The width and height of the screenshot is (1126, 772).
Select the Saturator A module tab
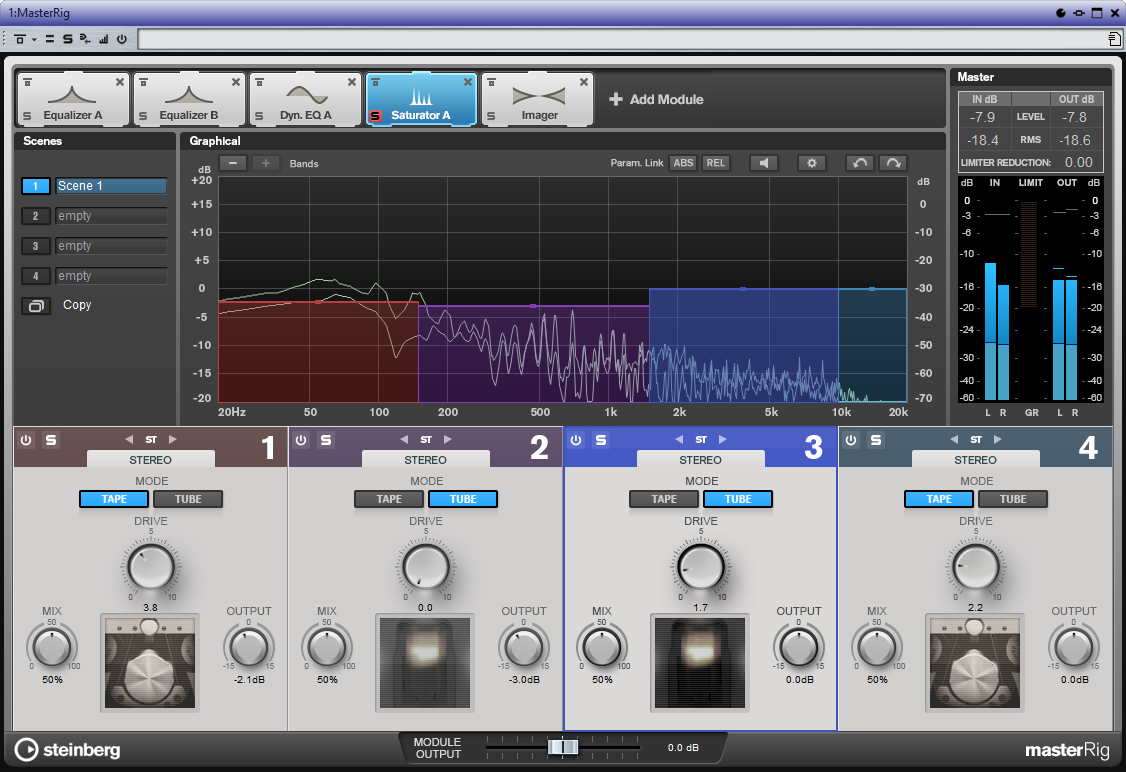tap(421, 100)
